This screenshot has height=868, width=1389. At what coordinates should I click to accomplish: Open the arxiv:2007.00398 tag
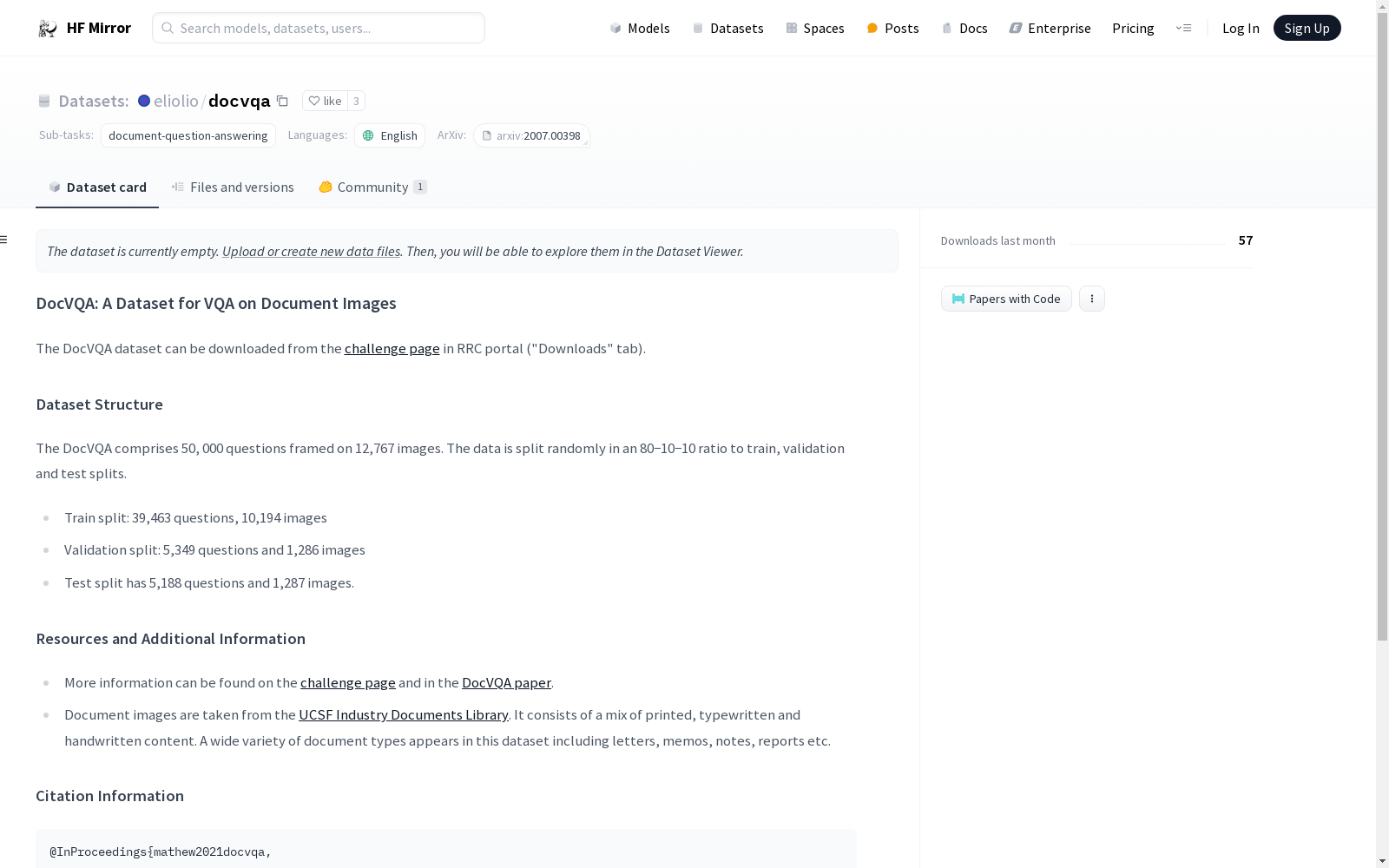[x=531, y=135]
